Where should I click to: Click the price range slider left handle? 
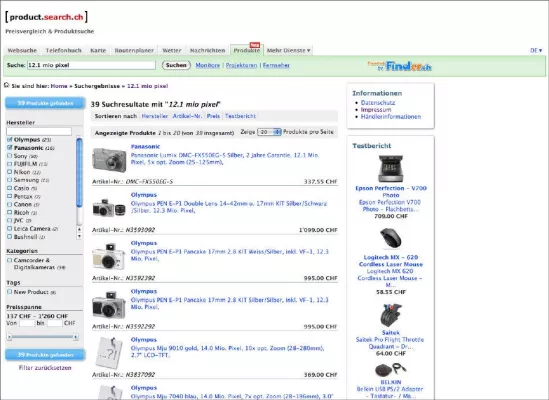tap(9, 337)
